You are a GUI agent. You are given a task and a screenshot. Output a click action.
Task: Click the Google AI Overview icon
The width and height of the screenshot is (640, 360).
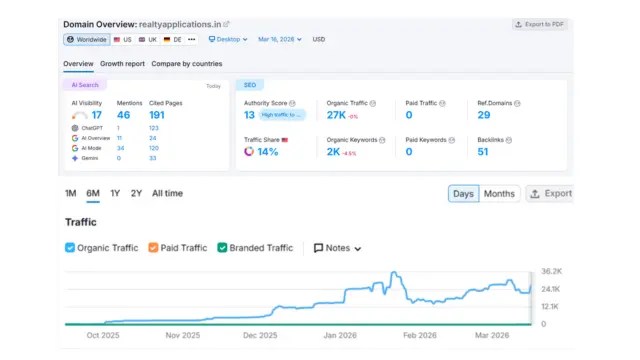point(75,138)
